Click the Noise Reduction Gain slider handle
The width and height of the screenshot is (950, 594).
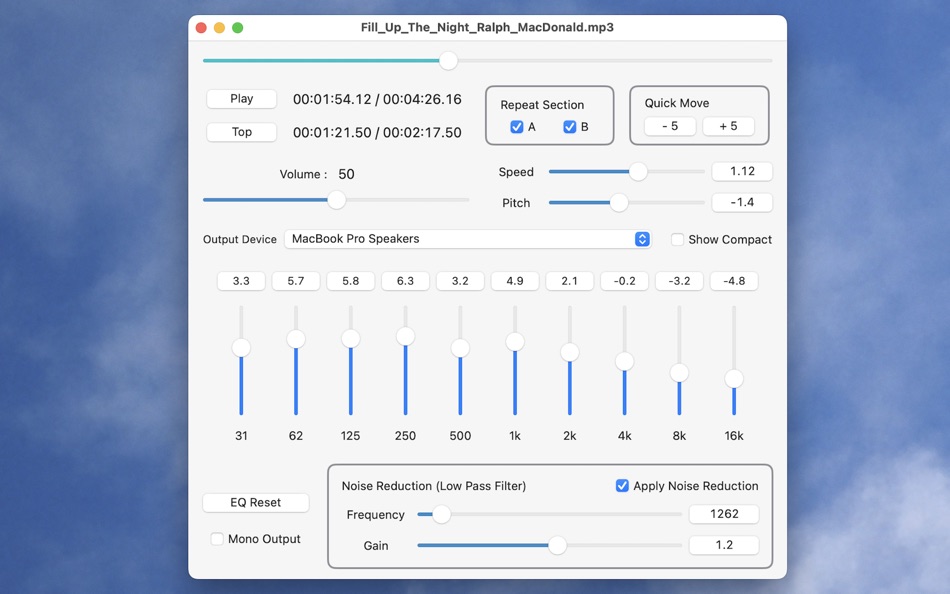557,546
